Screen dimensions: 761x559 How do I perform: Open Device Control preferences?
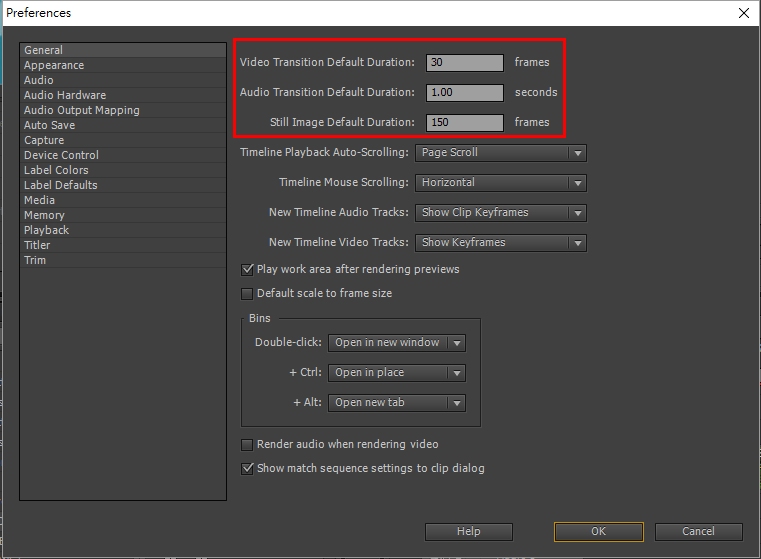click(123, 155)
